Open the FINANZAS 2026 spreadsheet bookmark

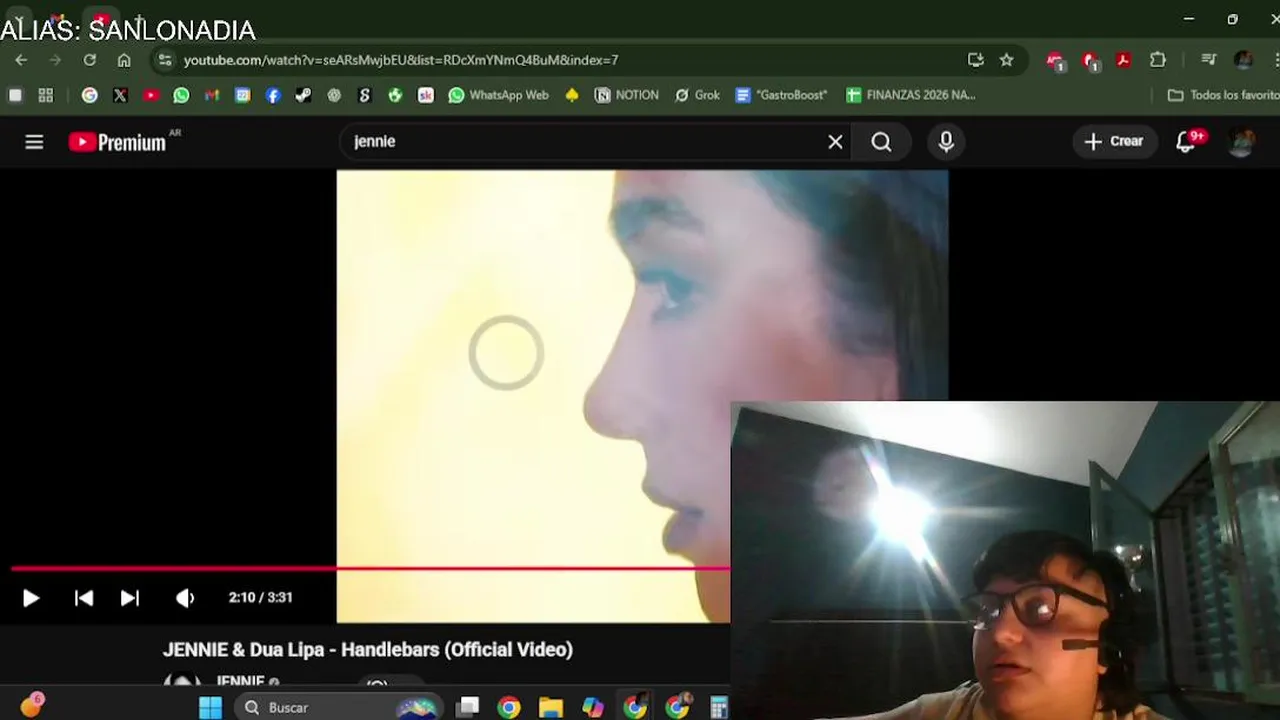coord(911,95)
